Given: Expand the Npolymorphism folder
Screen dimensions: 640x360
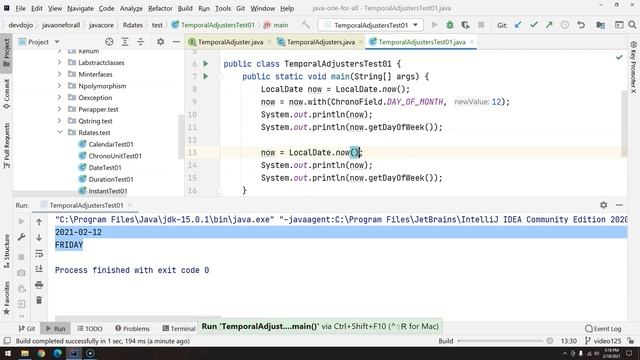Looking at the screenshot, I should pos(60,86).
